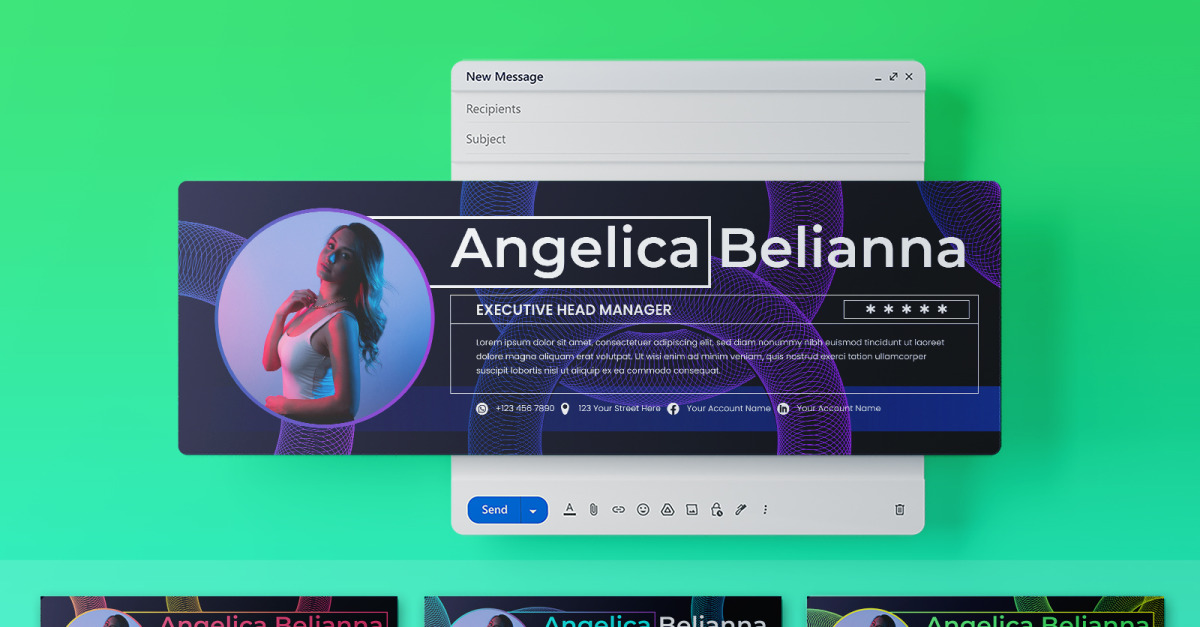Viewport: 1200px width, 627px height.
Task: Open the emoji picker
Action: (643, 510)
